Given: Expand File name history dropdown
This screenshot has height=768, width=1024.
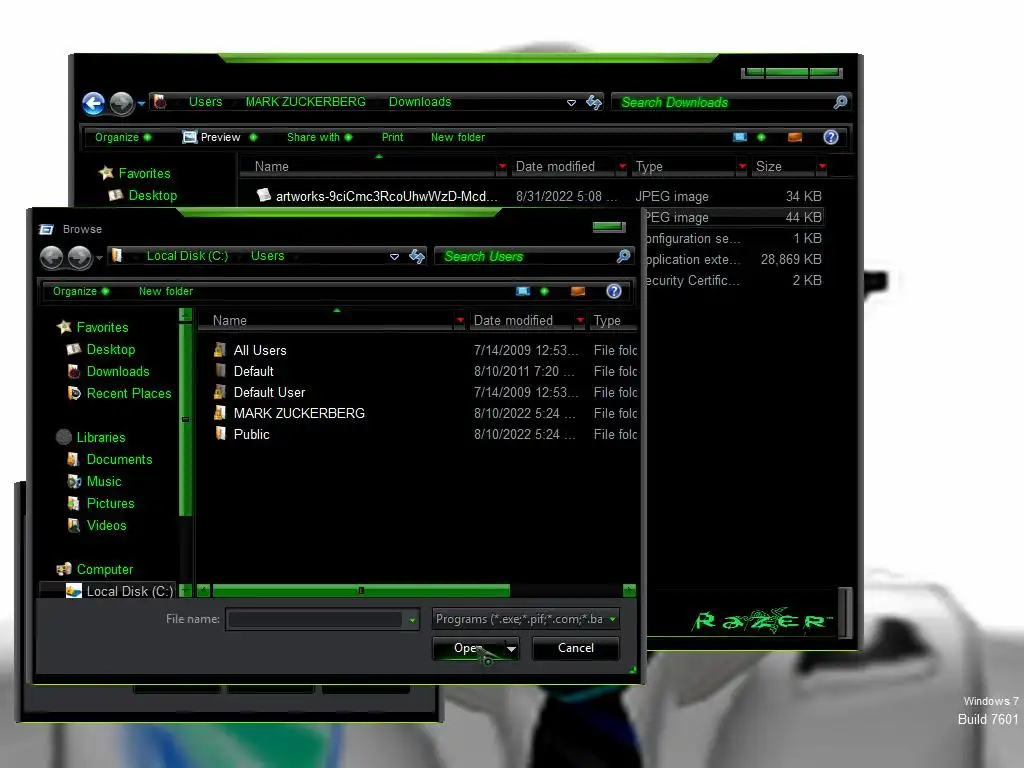Looking at the screenshot, I should coord(413,619).
